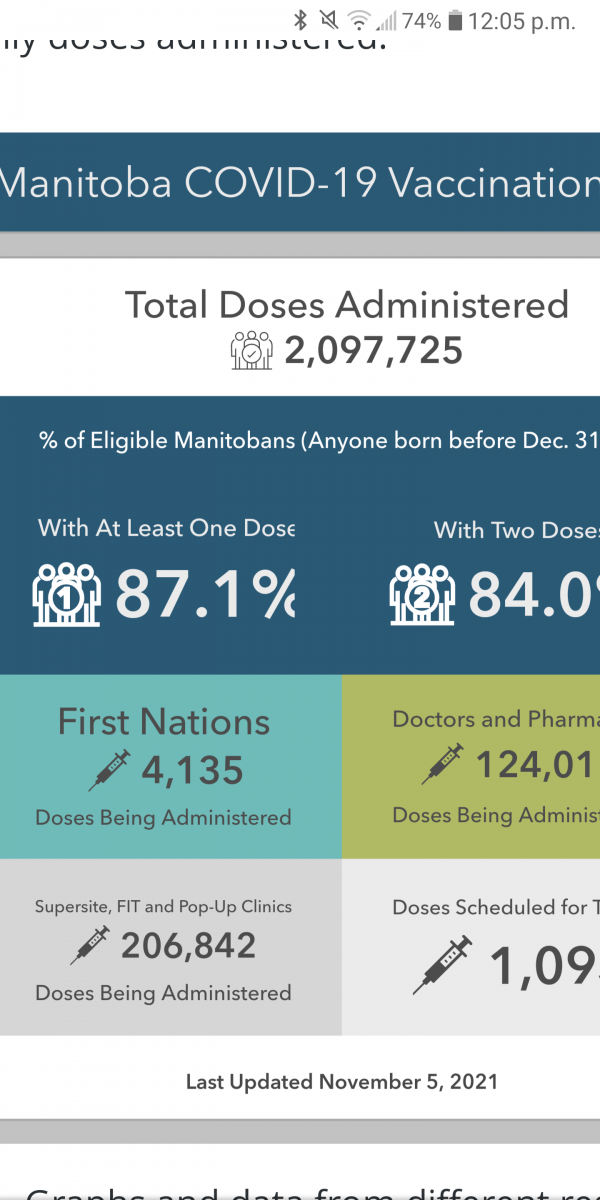
Task: Click the 87.1% one dose figure
Action: tap(205, 594)
